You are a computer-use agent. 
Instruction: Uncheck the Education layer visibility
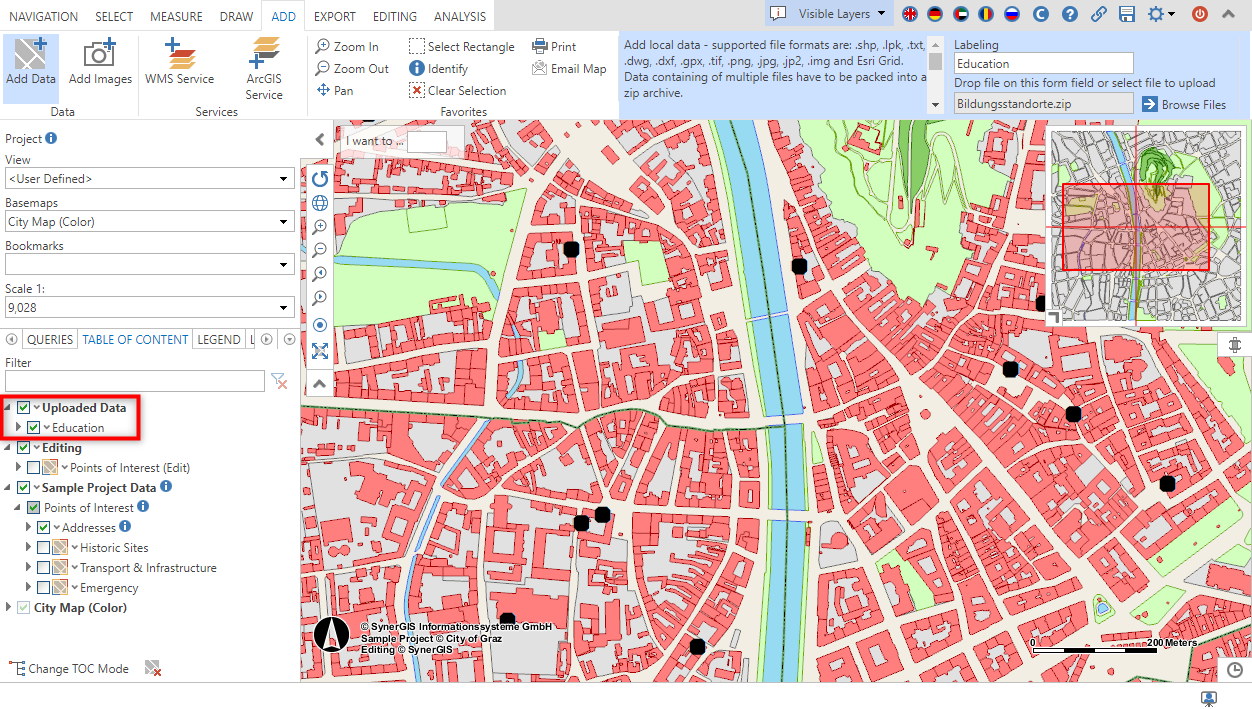(34, 427)
